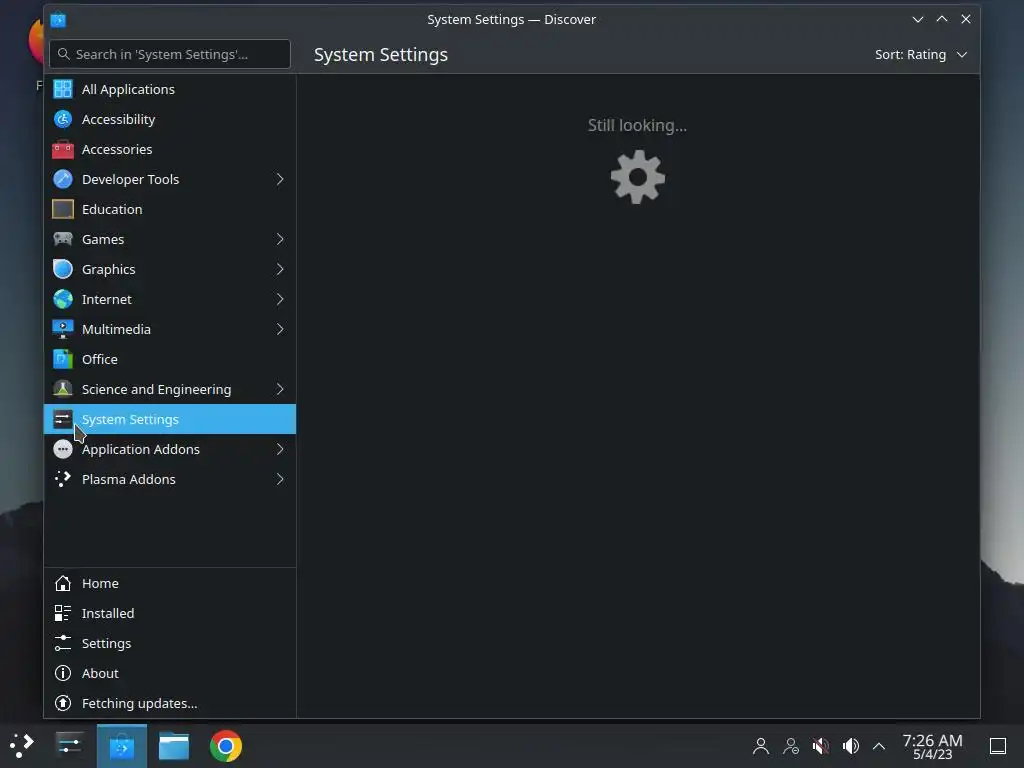Screen dimensions: 1024x768
Task: Launch Google Chrome from the taskbar
Action: tap(226, 746)
